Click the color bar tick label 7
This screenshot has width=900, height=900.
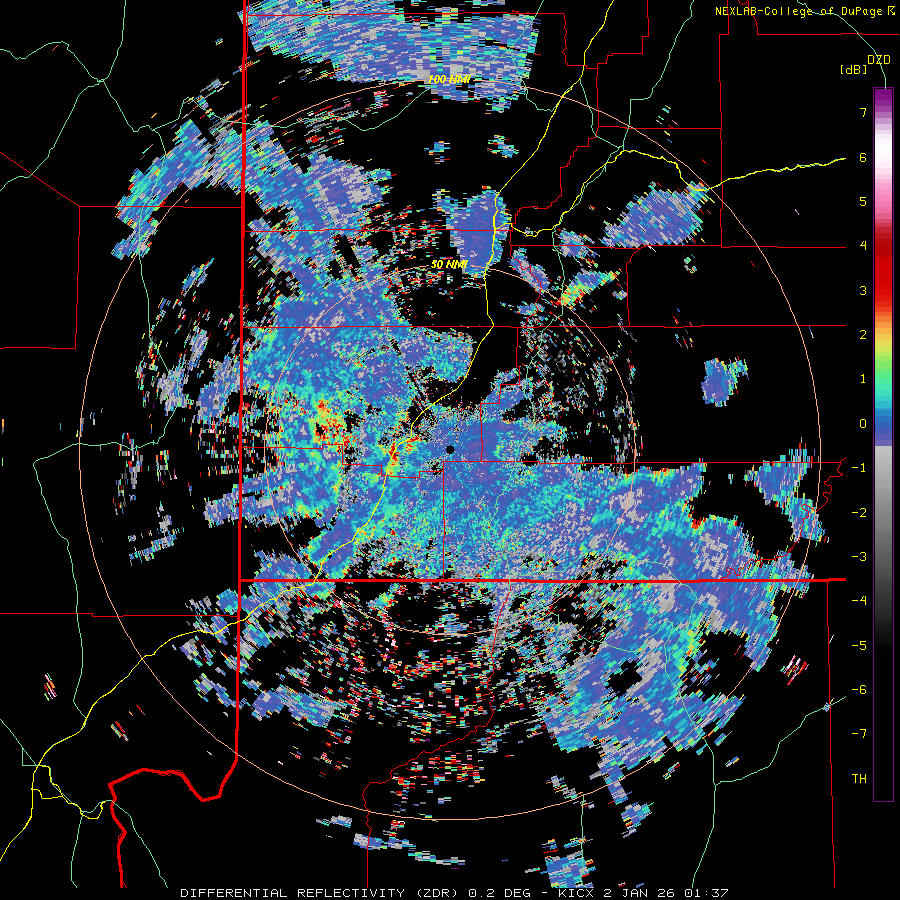(x=863, y=112)
